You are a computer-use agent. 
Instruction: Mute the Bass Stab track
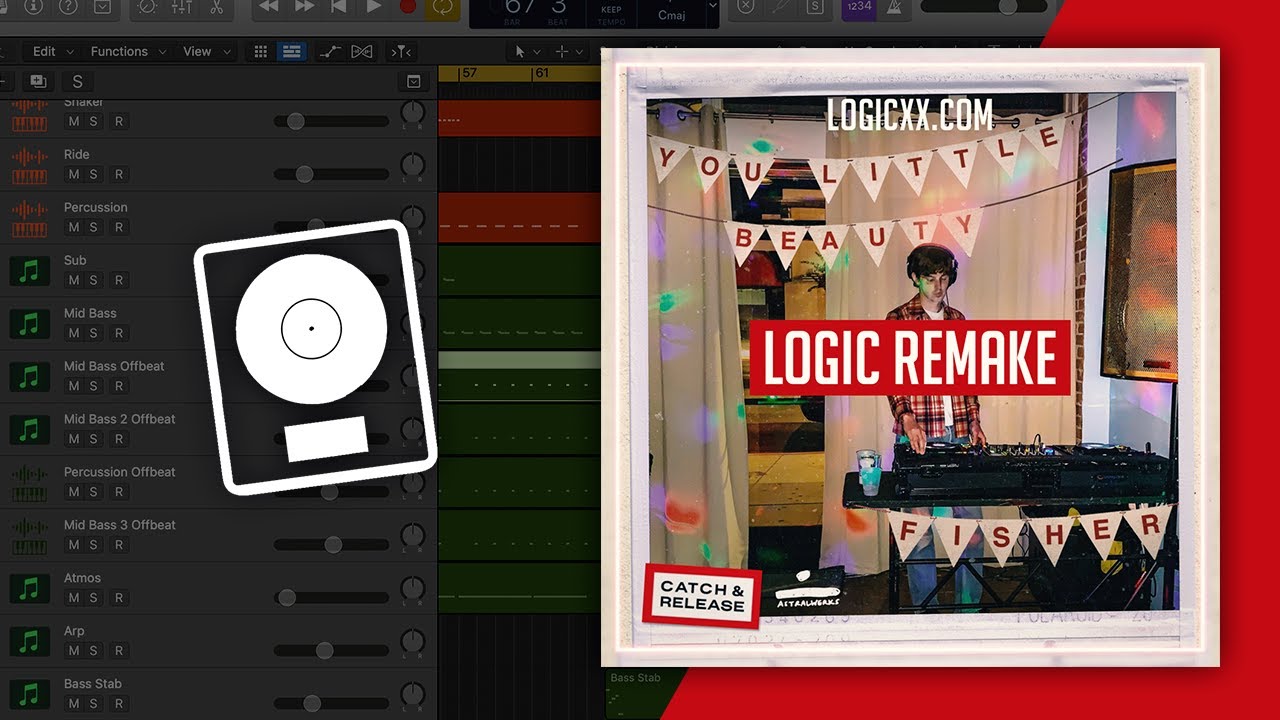coord(73,704)
